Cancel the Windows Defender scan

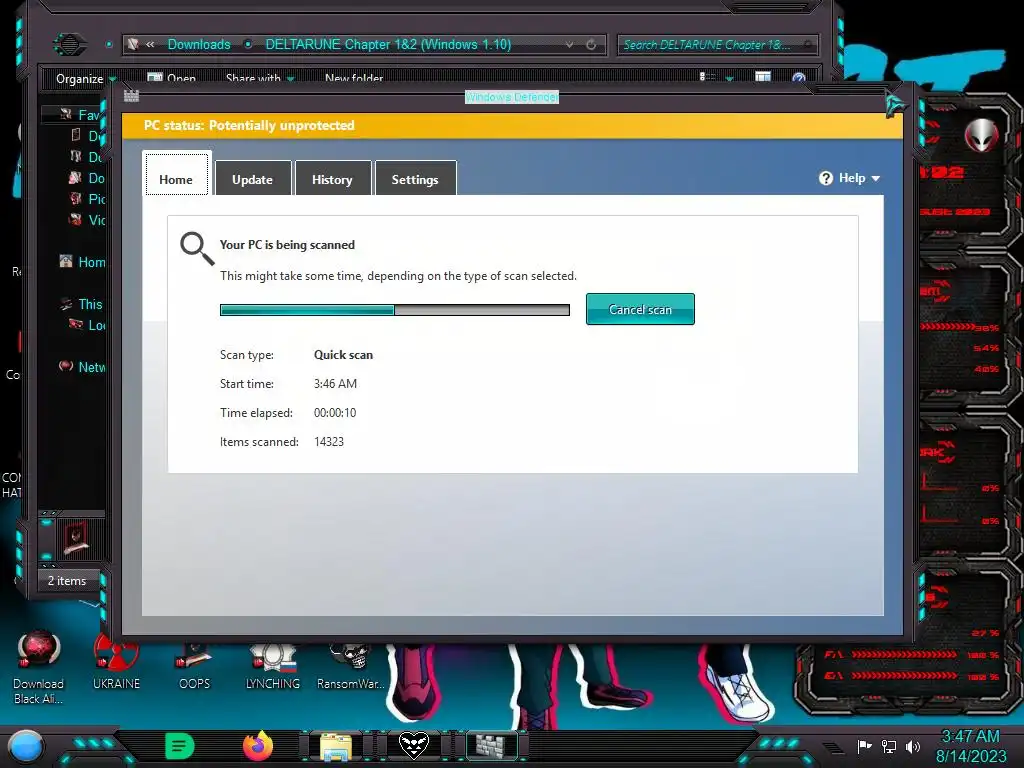coord(640,309)
